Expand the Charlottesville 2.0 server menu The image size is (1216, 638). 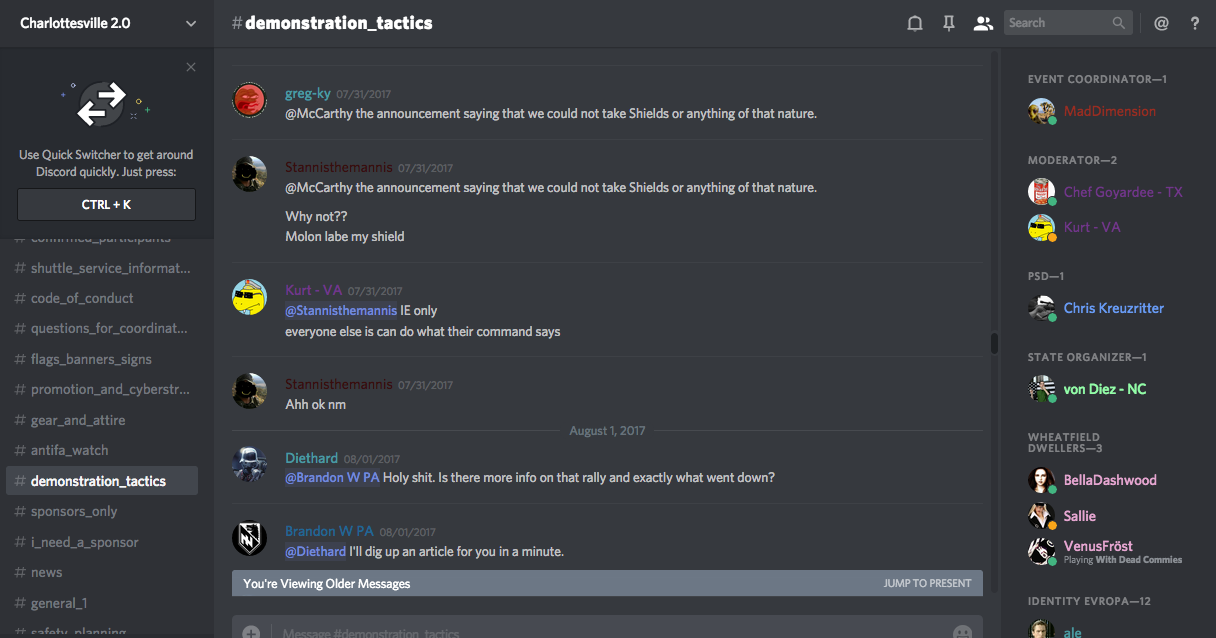191,23
